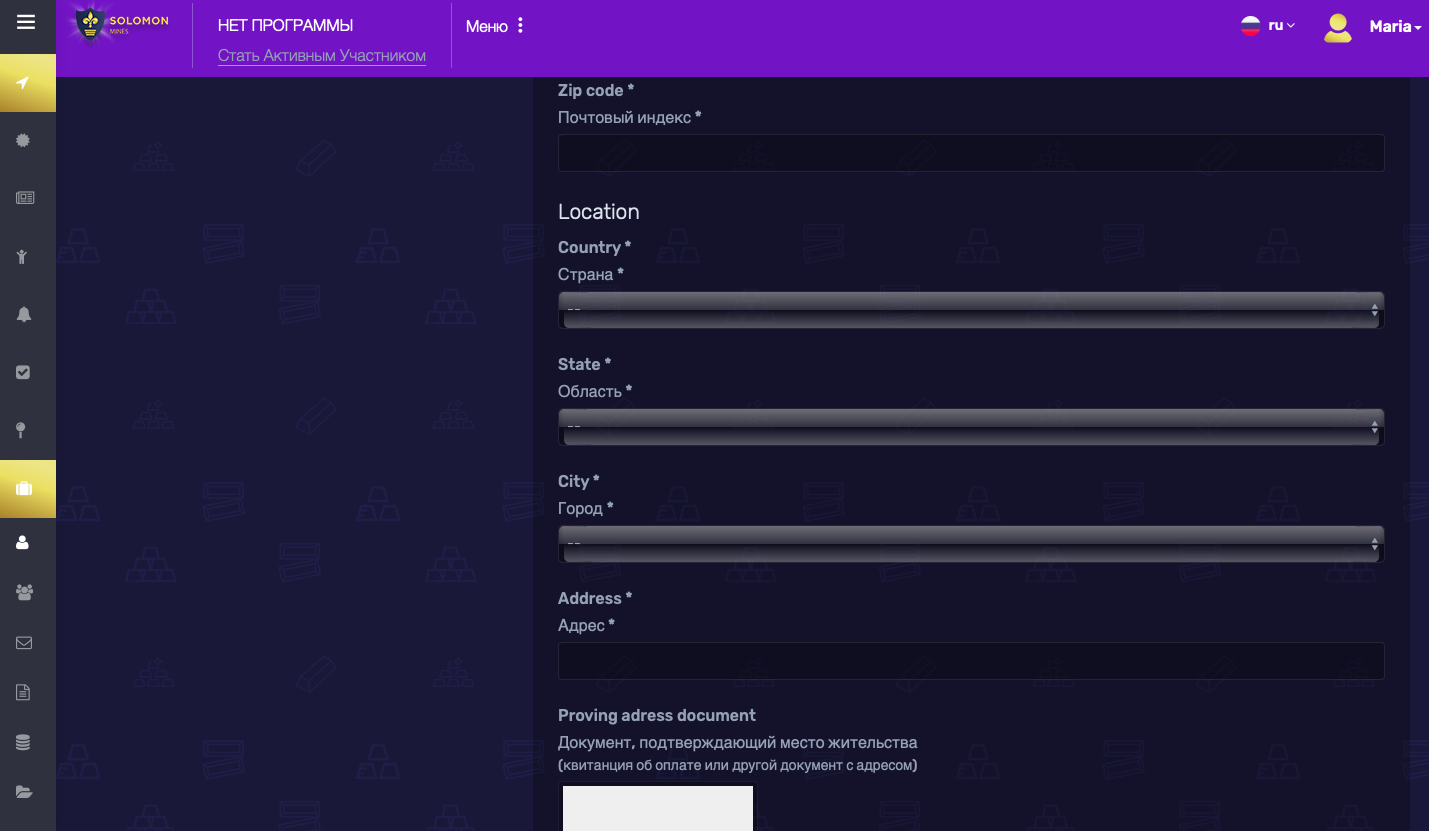Expand the Country dropdown
Image resolution: width=1429 pixels, height=831 pixels.
pos(970,310)
